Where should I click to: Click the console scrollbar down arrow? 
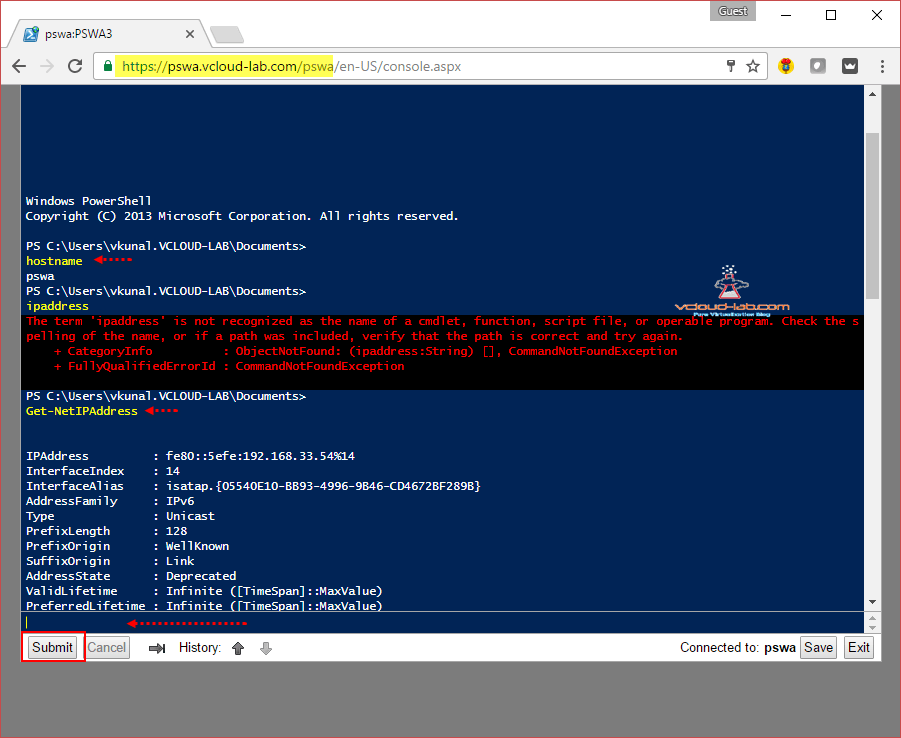(x=872, y=602)
